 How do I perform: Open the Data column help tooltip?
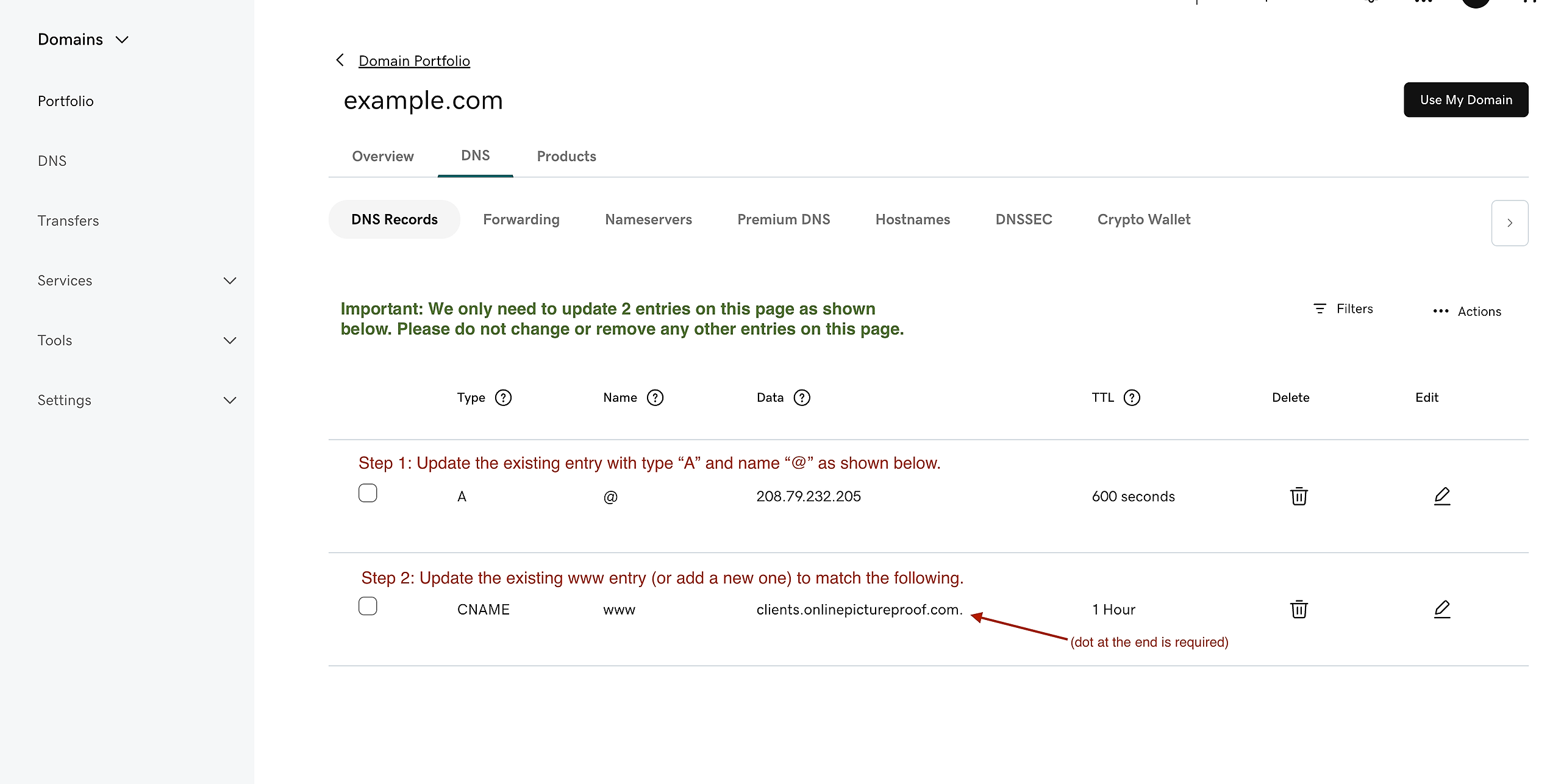[x=802, y=397]
